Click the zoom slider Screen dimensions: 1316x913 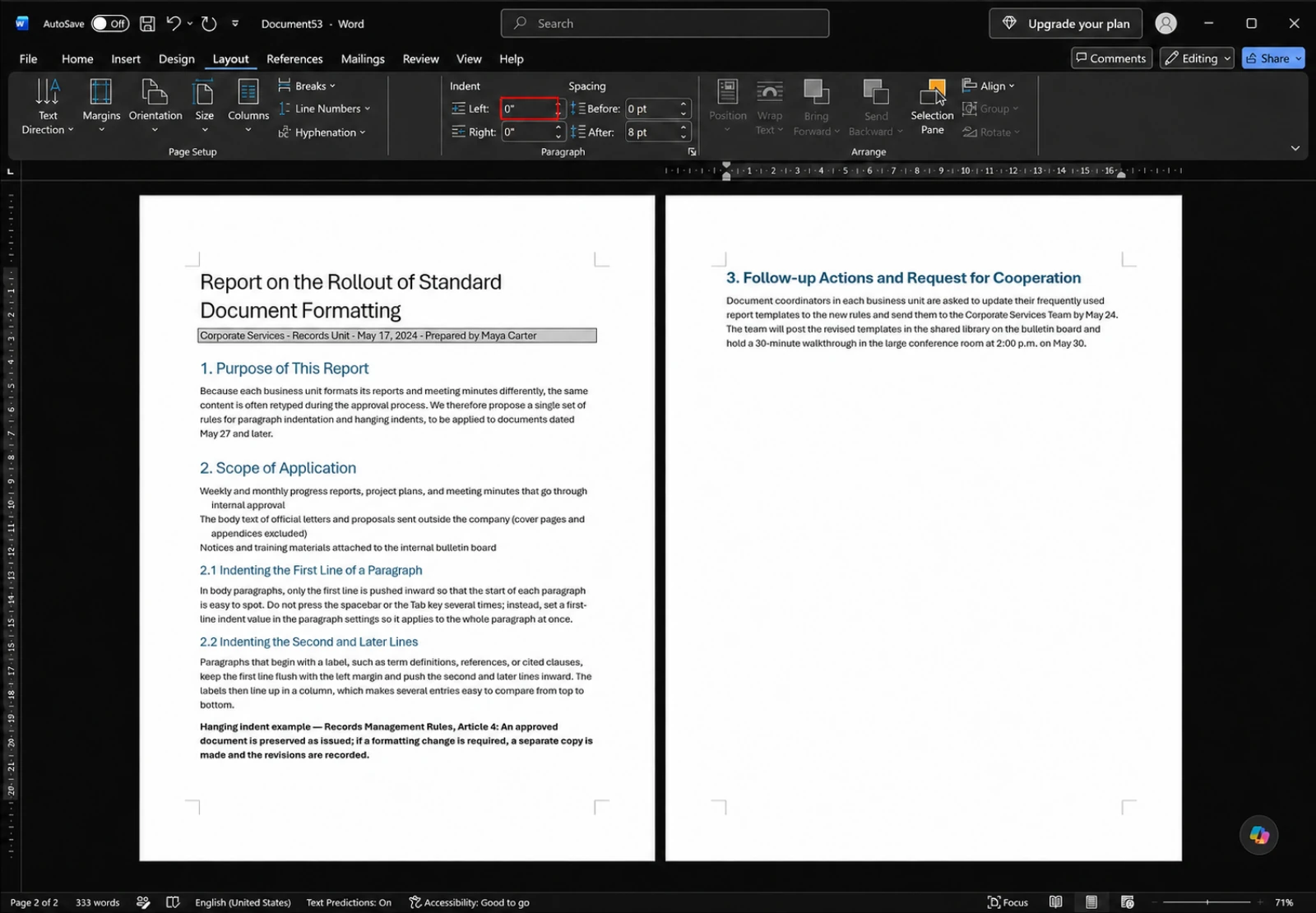pyautogui.click(x=1207, y=902)
